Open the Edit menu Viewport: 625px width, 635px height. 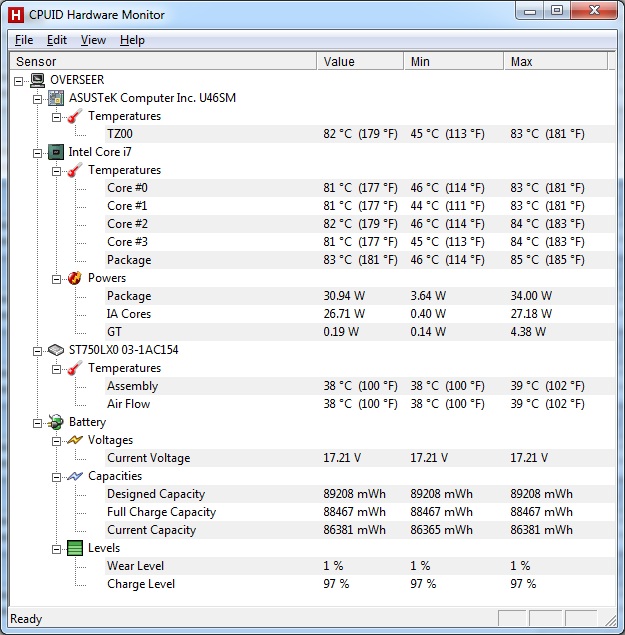pyautogui.click(x=57, y=40)
